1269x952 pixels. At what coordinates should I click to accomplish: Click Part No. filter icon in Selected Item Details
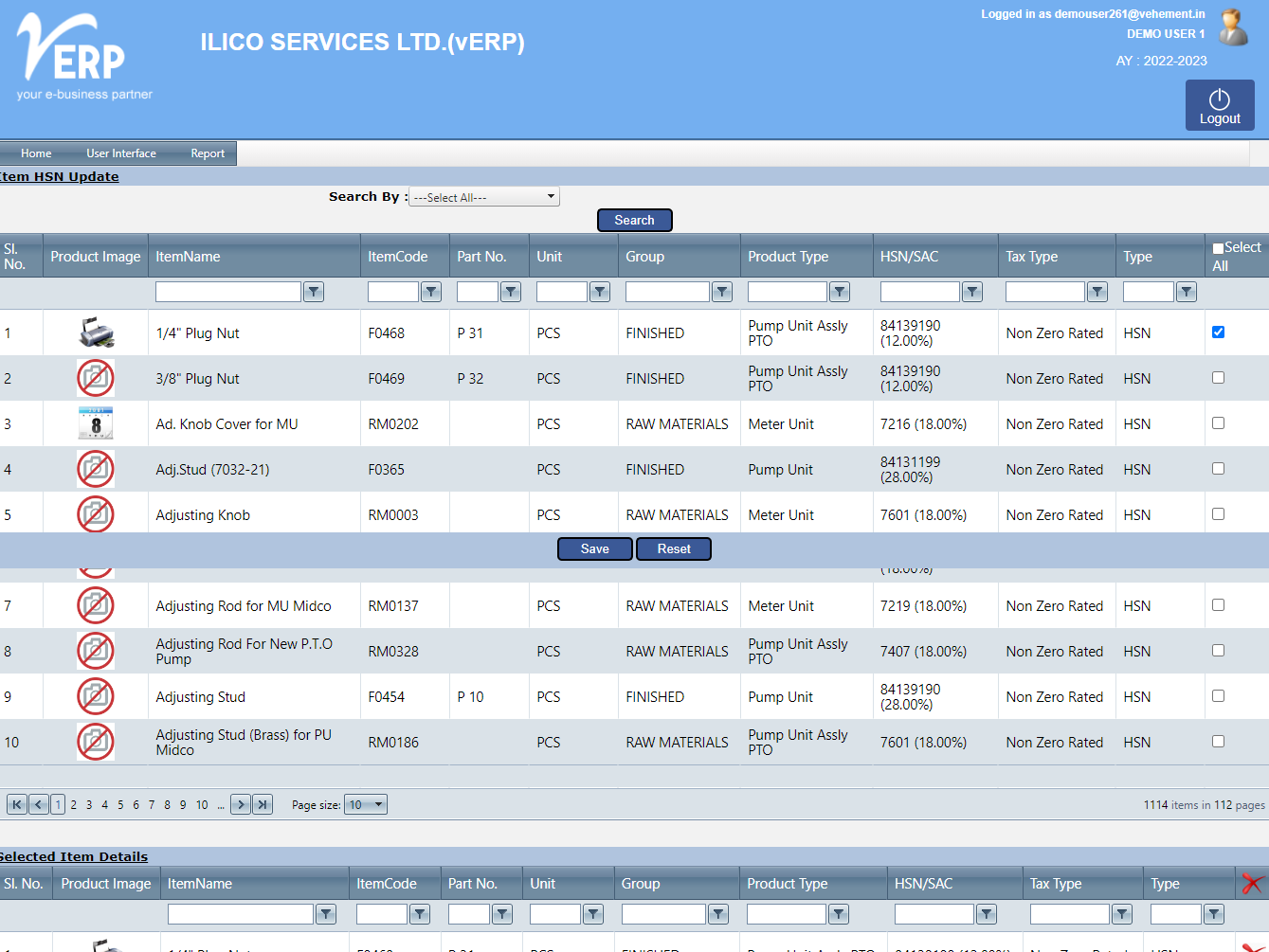pos(502,914)
